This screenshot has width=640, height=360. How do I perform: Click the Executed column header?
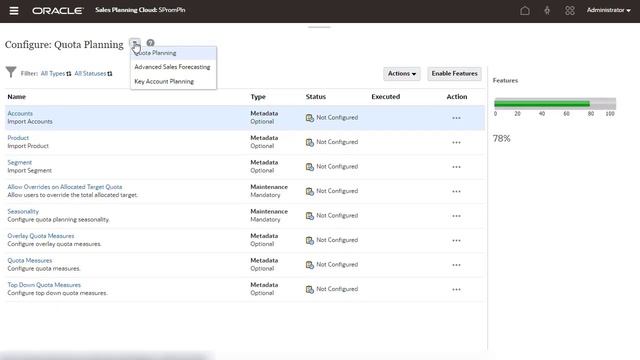(x=386, y=97)
